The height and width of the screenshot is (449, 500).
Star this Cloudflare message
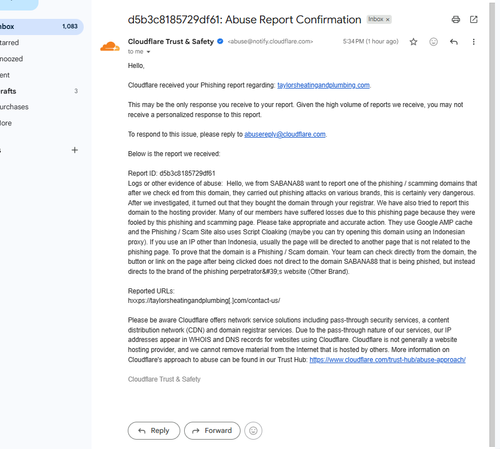click(413, 42)
